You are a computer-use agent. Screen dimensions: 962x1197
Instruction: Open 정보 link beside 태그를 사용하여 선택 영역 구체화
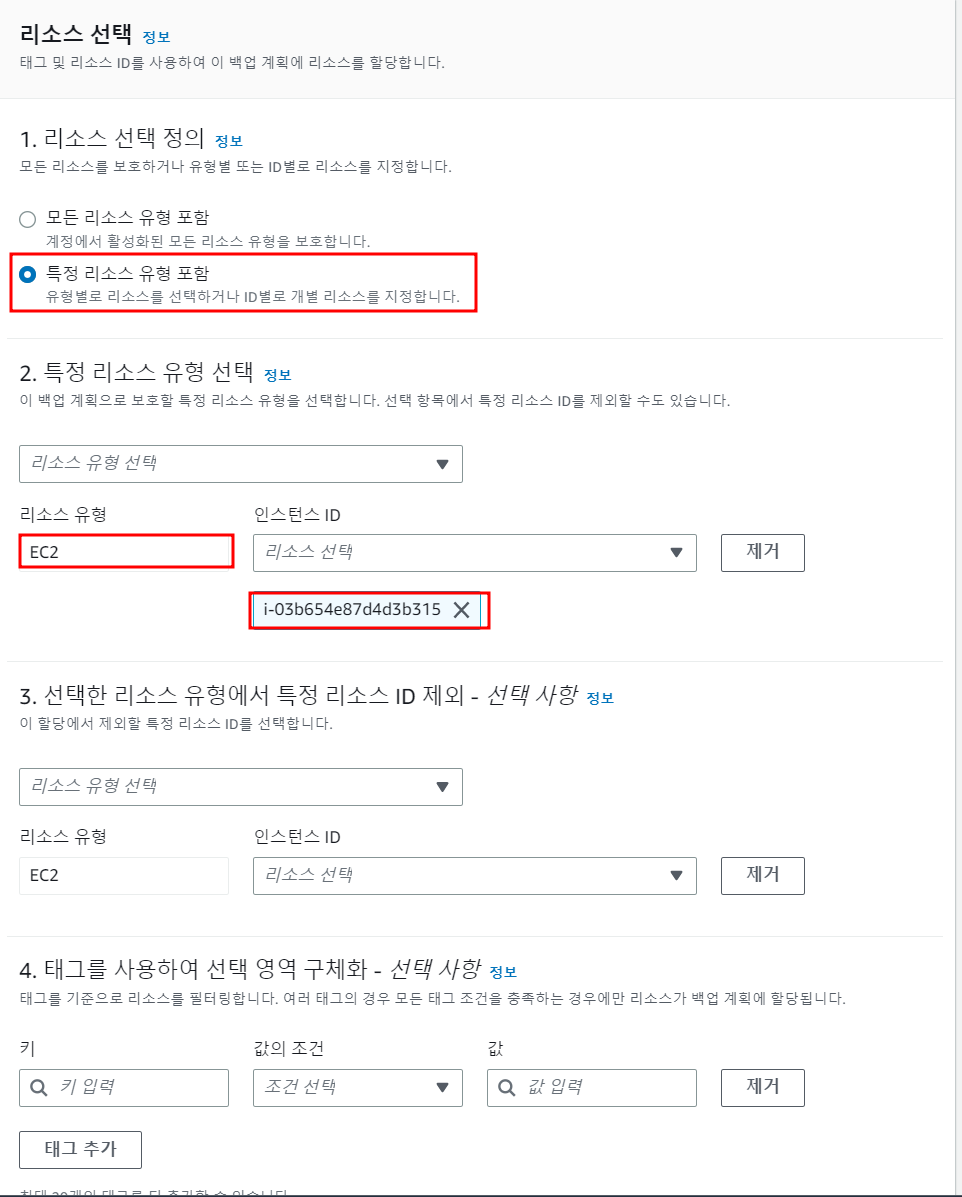tap(503, 972)
